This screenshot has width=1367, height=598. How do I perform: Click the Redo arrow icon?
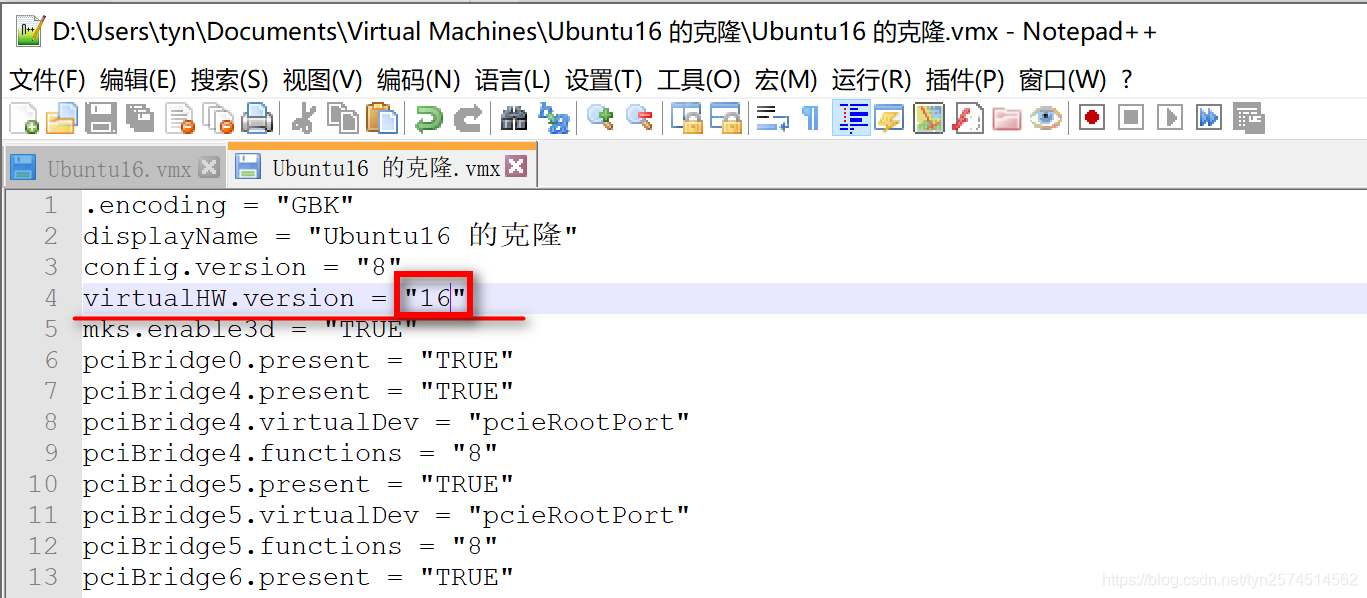pos(467,118)
